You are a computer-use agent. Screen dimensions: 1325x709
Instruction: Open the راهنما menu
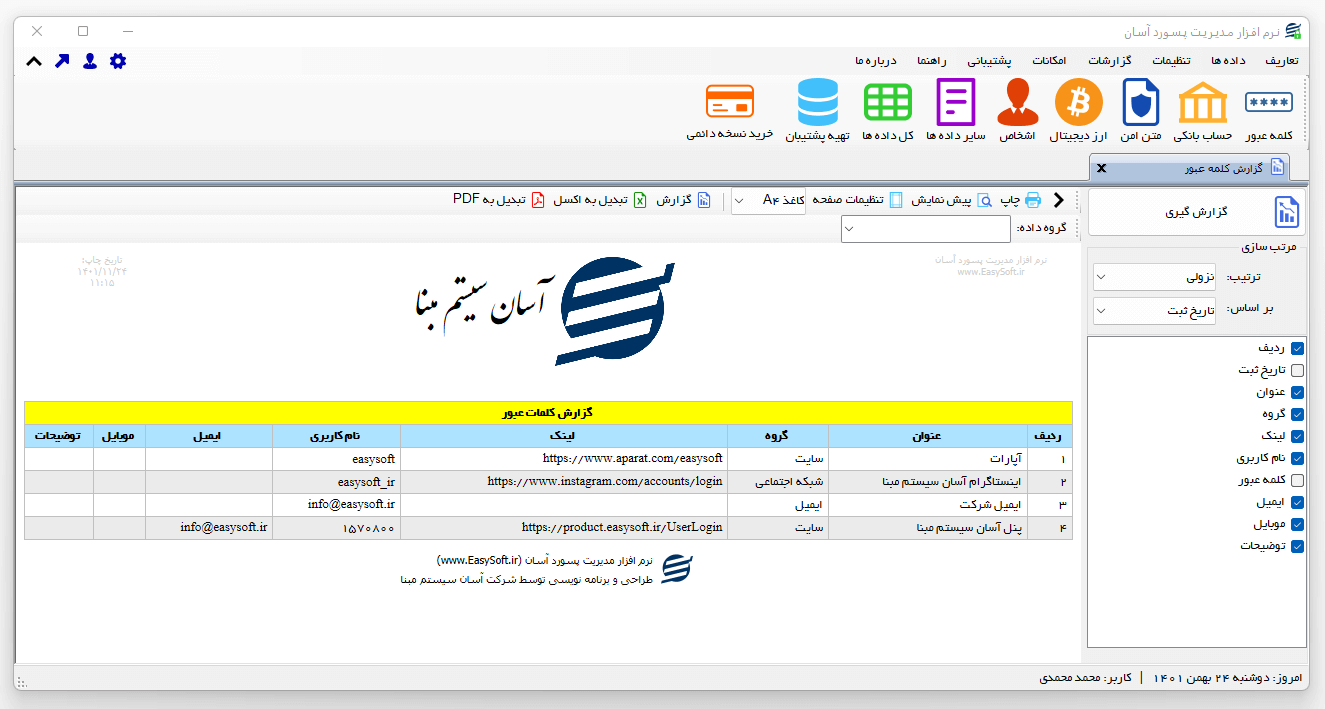[932, 60]
